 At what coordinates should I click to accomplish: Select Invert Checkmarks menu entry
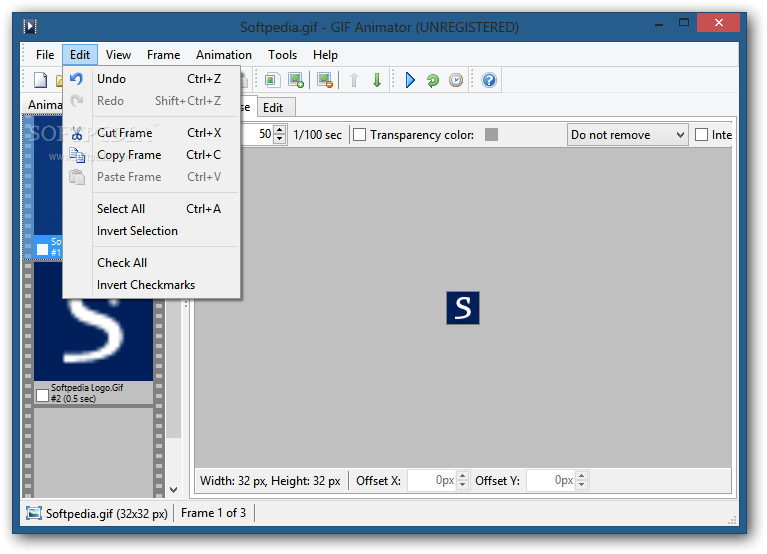[x=146, y=285]
